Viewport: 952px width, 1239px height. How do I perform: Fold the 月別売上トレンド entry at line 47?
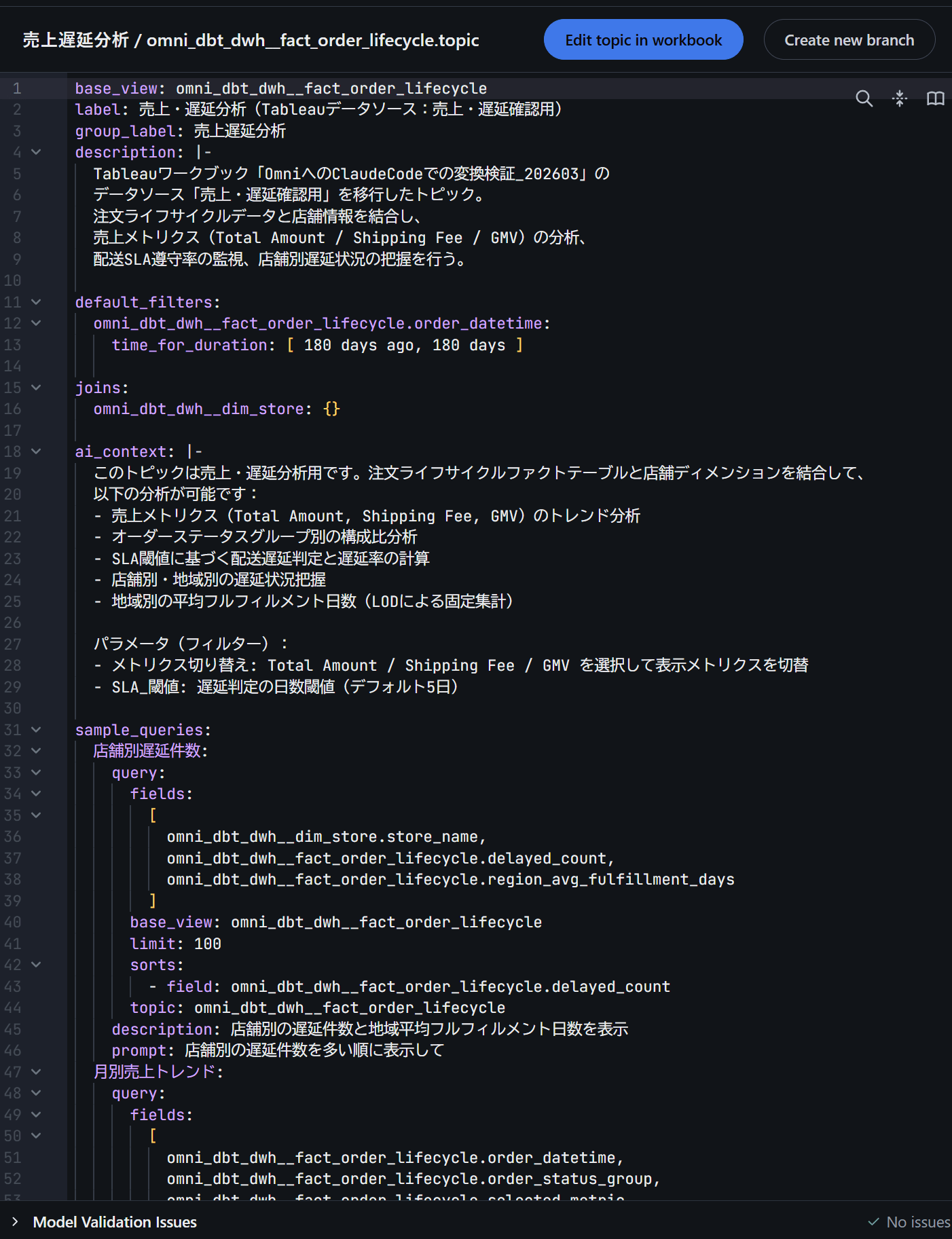click(36, 1072)
